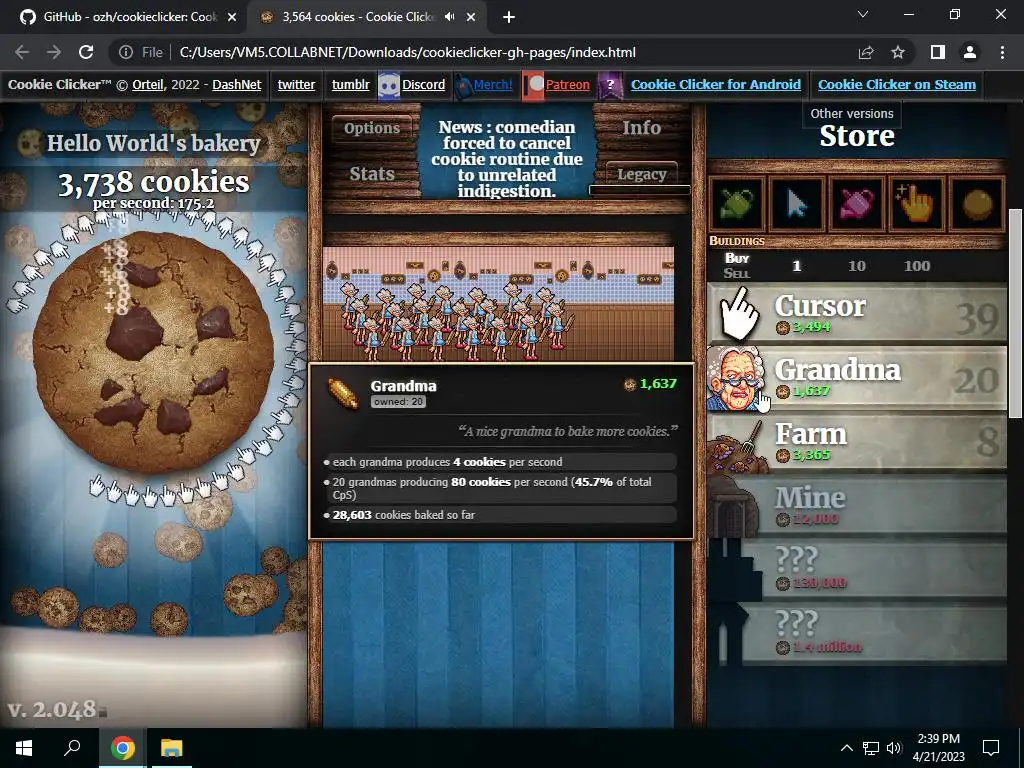1024x768 pixels.
Task: Bookmark this page with the star
Action: [x=898, y=52]
